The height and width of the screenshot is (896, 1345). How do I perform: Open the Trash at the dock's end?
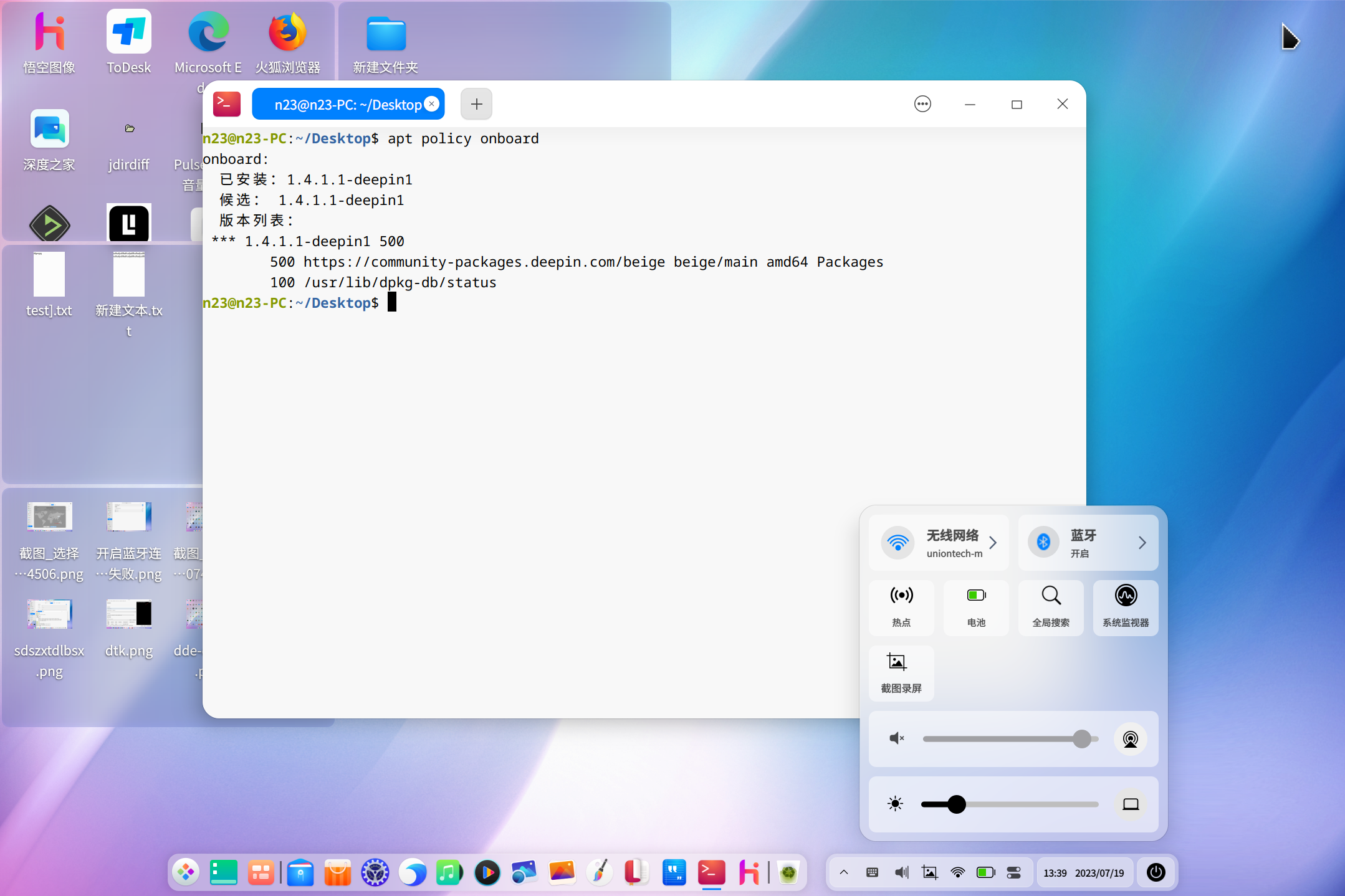[x=788, y=872]
